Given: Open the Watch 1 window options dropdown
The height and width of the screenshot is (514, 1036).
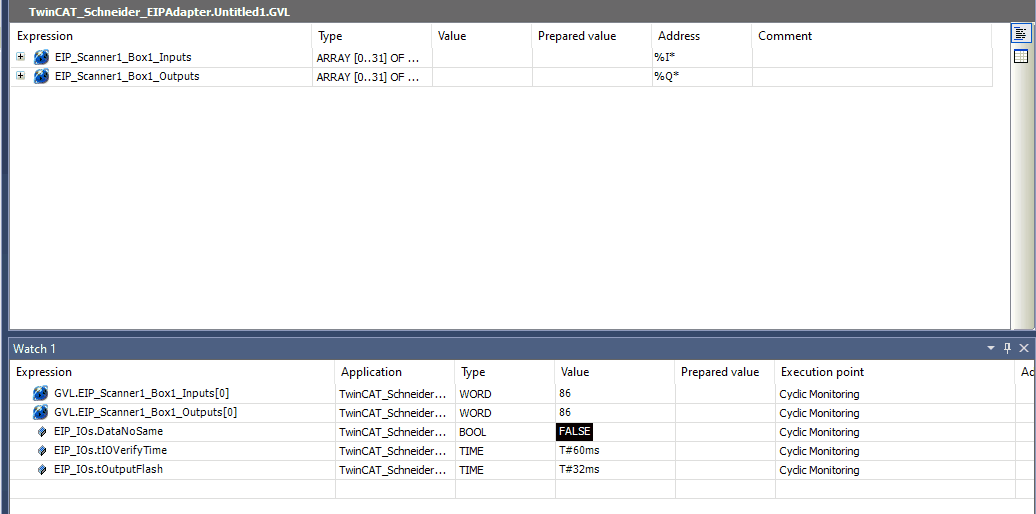Looking at the screenshot, I should coord(991,348).
